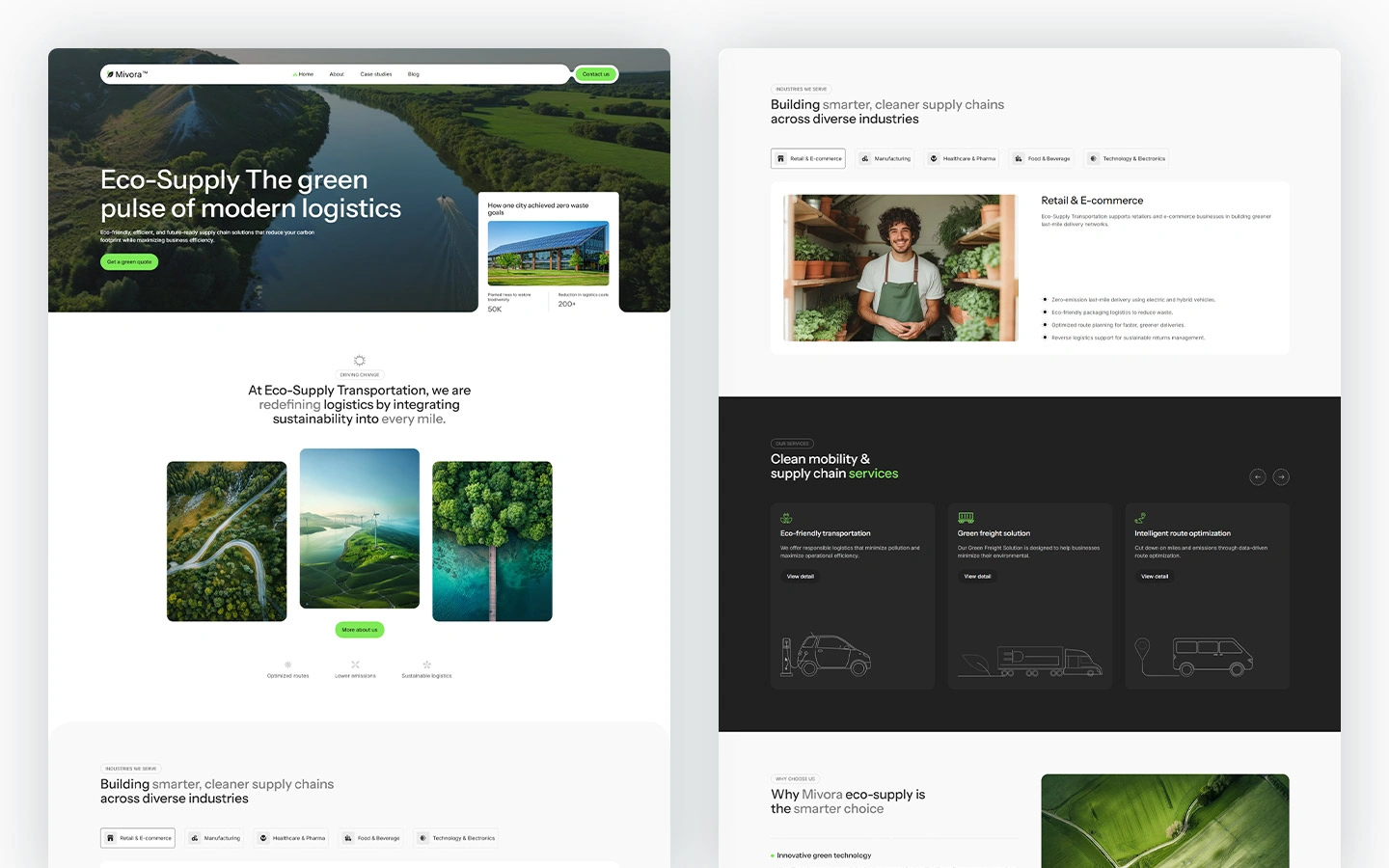Image resolution: width=1389 pixels, height=868 pixels.
Task: Select Manufacturing tab in left page preview
Action: point(214,838)
